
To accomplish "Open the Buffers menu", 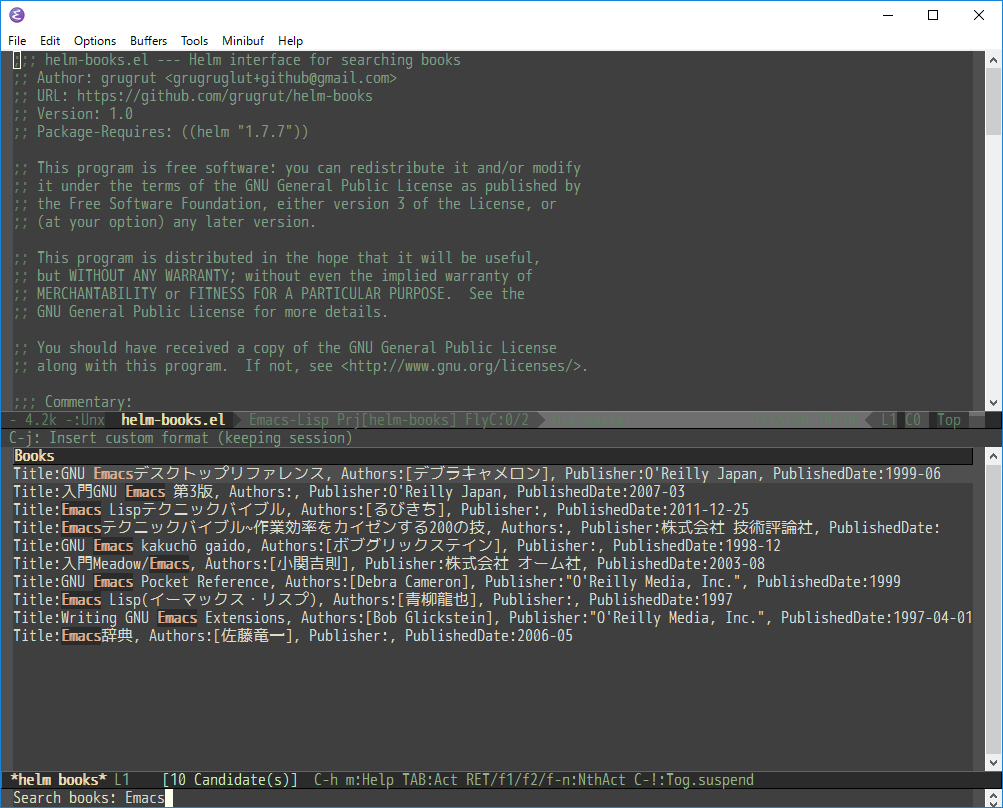I will [148, 41].
